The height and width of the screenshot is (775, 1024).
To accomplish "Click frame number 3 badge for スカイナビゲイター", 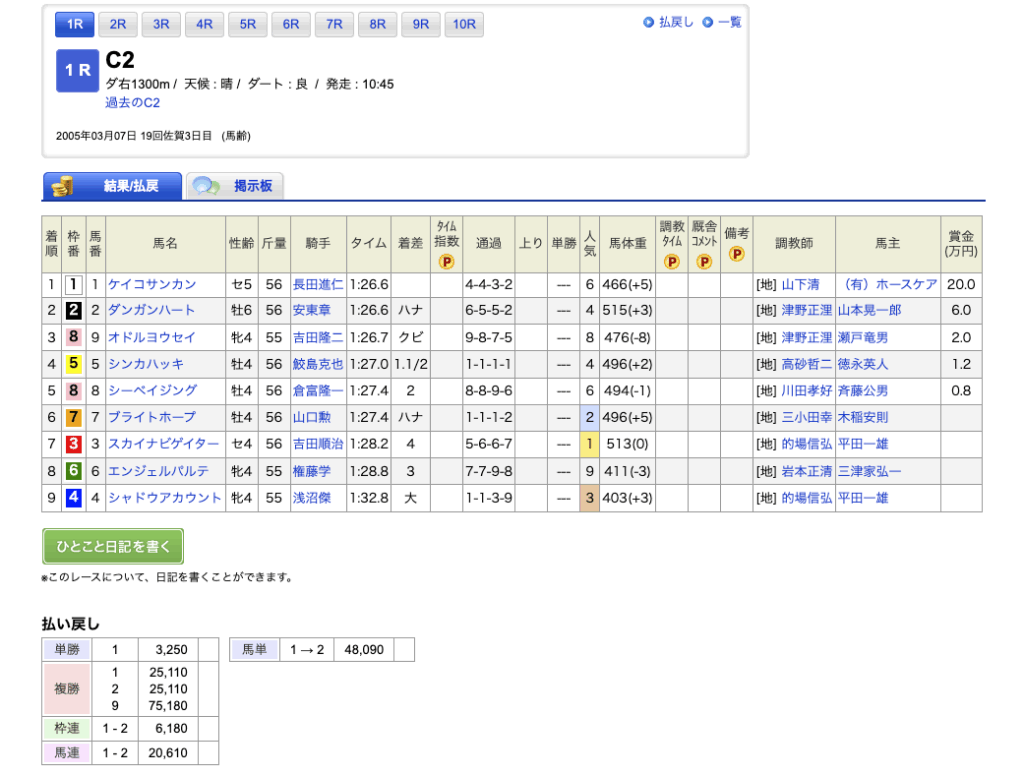I will 74,444.
